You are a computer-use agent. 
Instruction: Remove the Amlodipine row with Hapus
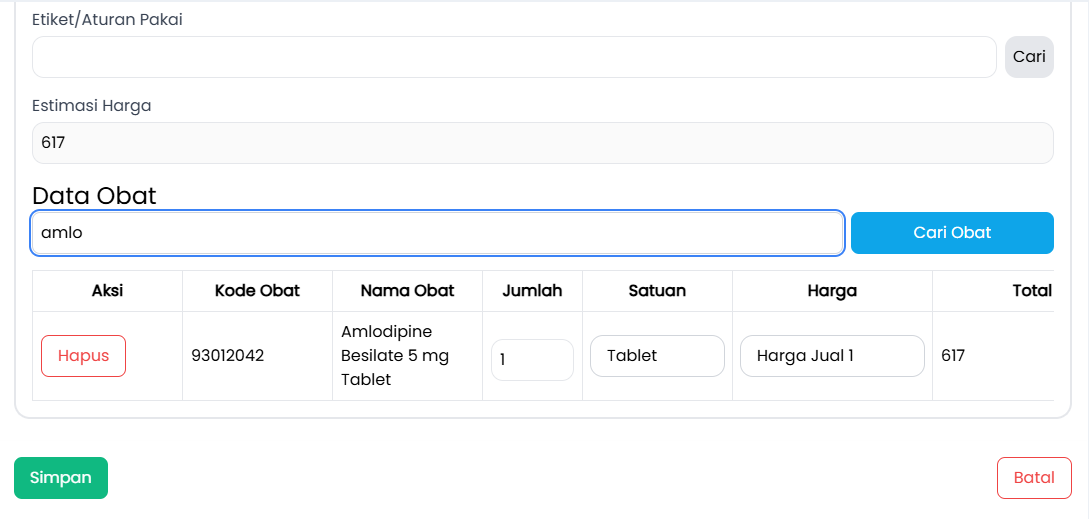point(83,356)
